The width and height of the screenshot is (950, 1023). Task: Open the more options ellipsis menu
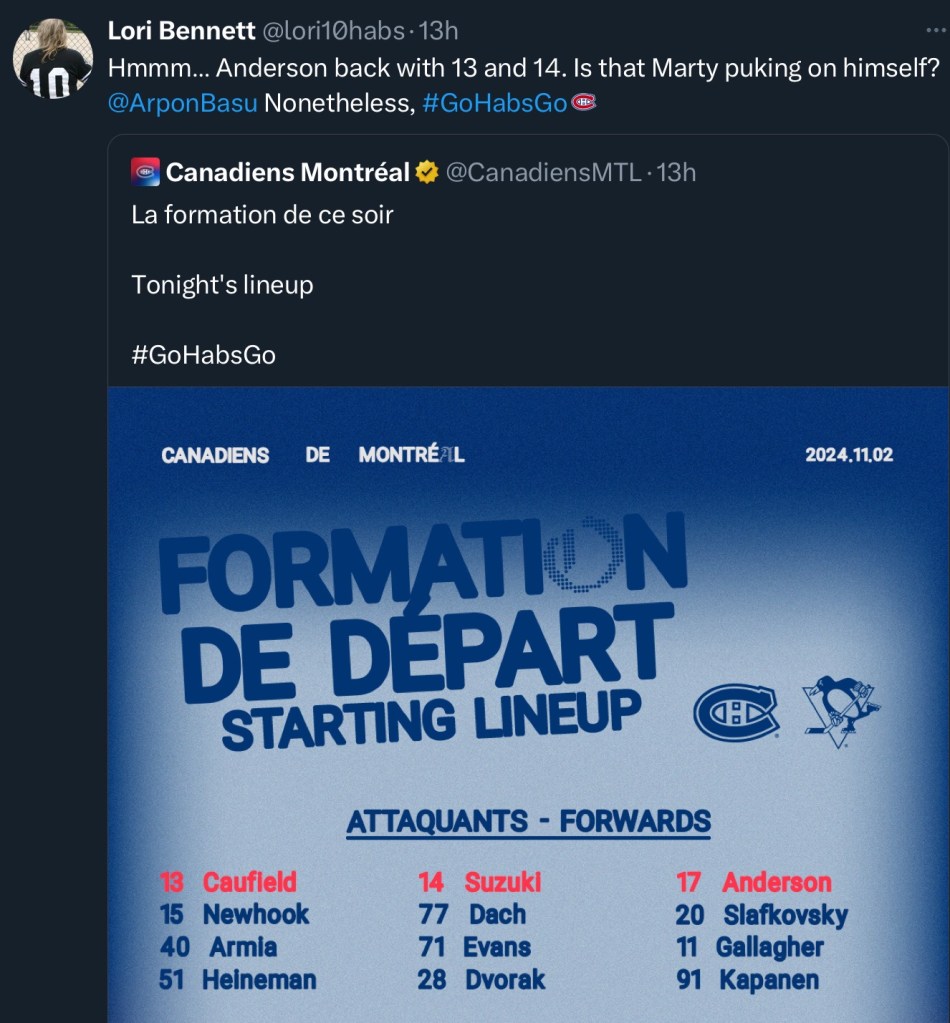934,30
